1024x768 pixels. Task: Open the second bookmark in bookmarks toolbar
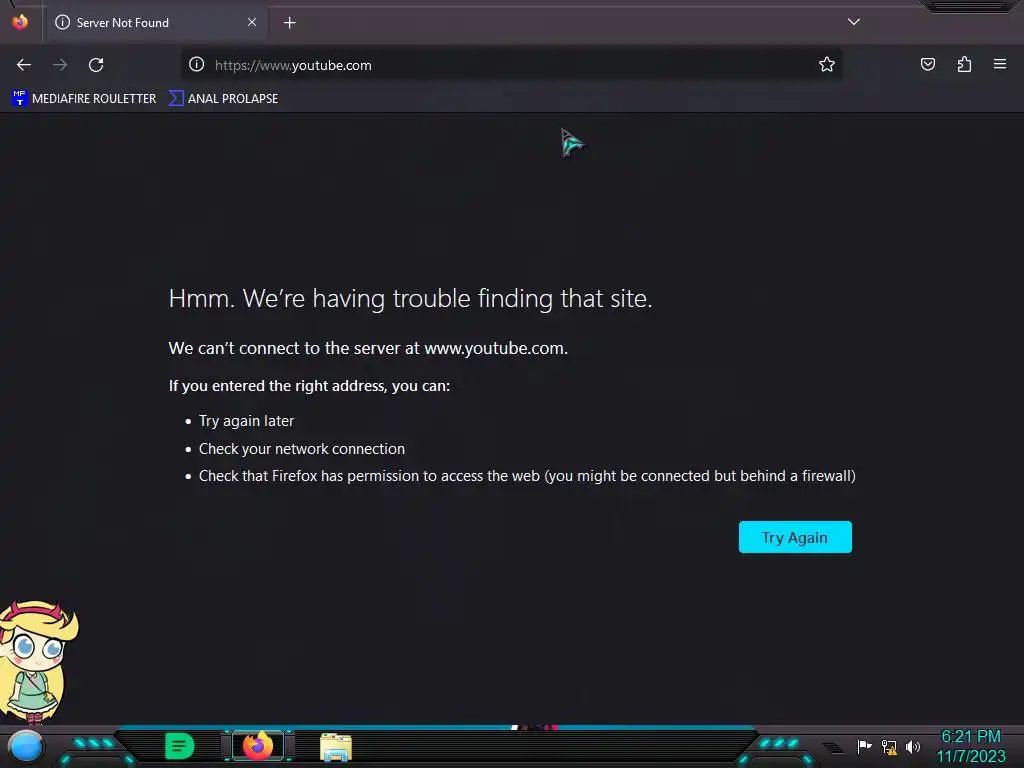[223, 99]
